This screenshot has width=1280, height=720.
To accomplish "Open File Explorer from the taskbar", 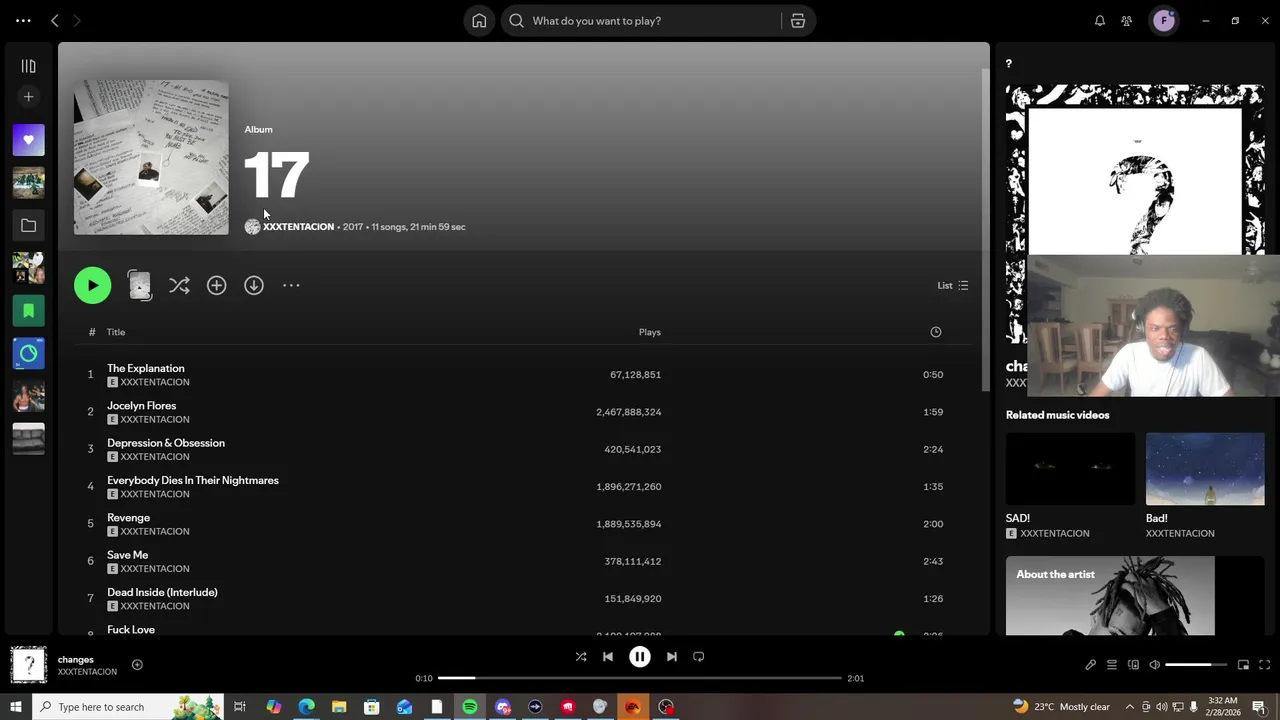I will (x=339, y=707).
